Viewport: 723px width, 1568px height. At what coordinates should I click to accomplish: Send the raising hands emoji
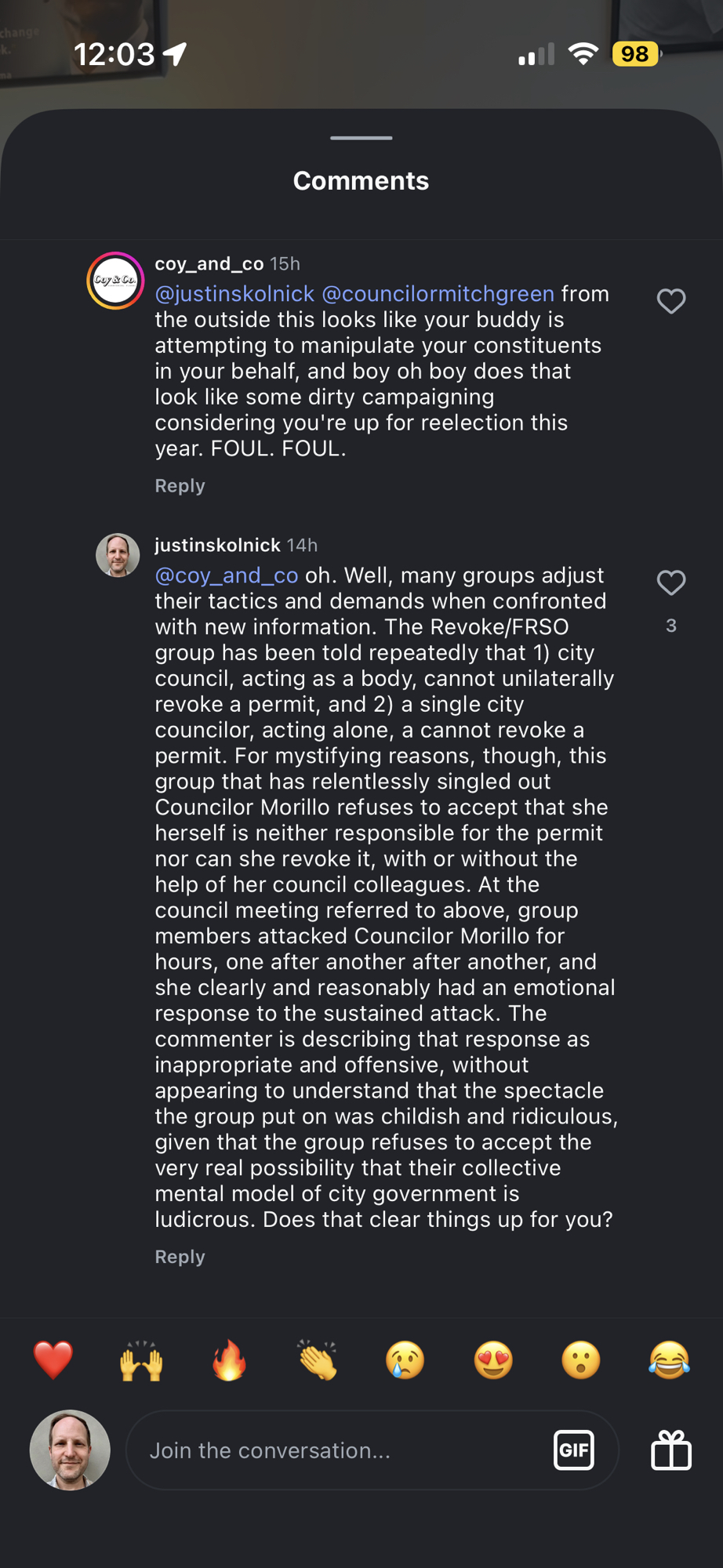[x=141, y=1359]
